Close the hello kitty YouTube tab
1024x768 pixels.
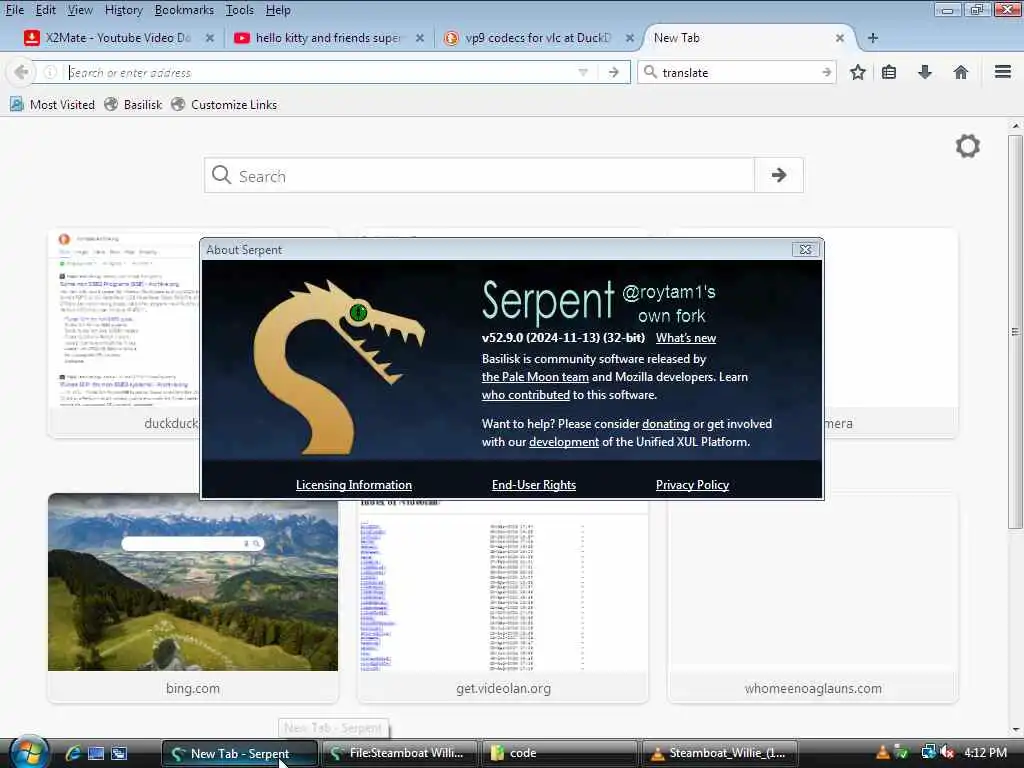(420, 38)
